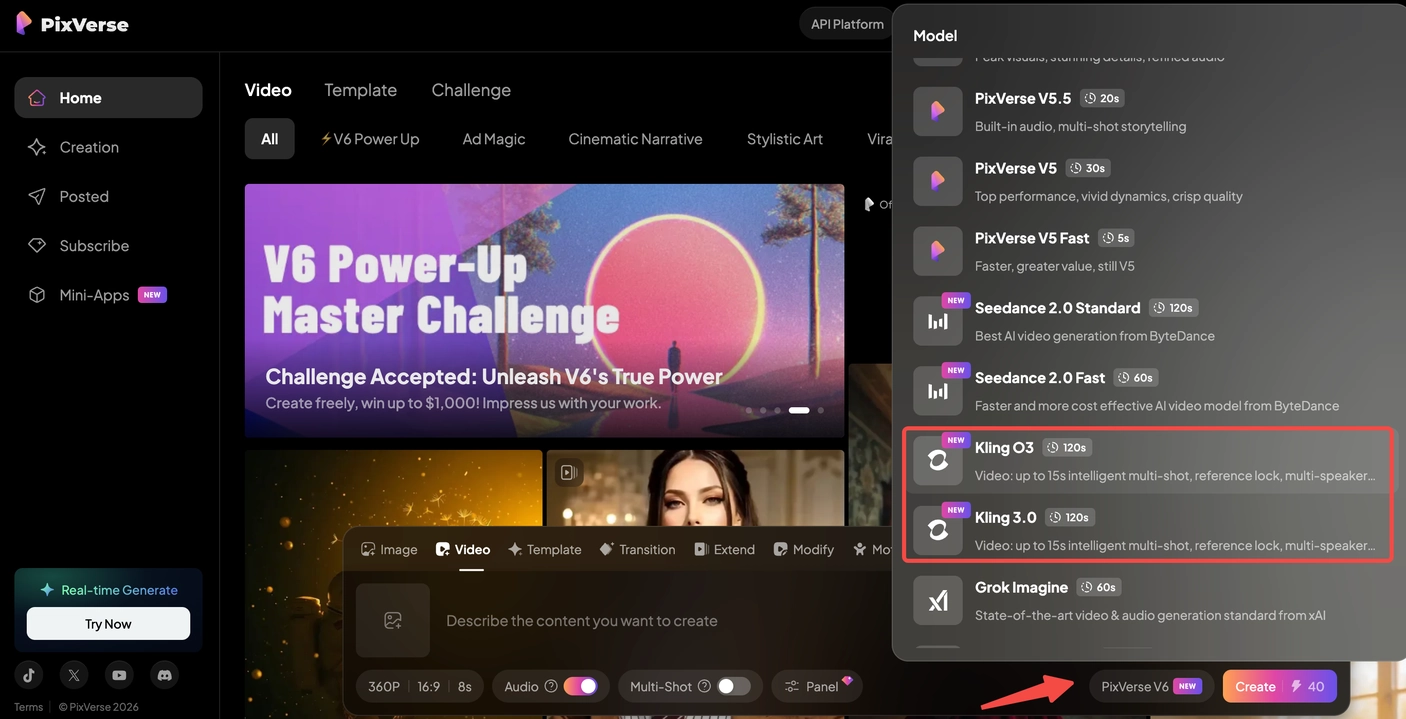Image resolution: width=1406 pixels, height=719 pixels.
Task: Click Try Now under Real-time Generate
Action: click(107, 623)
